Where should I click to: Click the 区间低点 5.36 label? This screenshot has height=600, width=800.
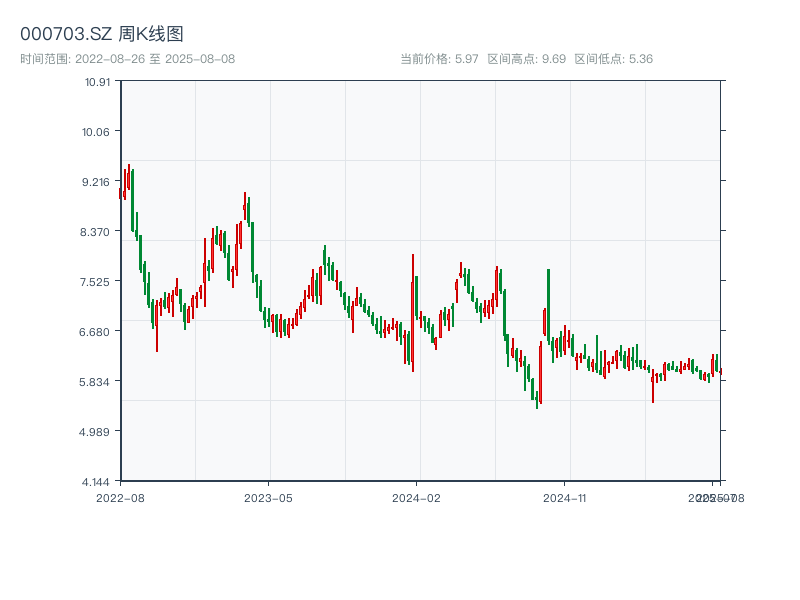coord(614,59)
